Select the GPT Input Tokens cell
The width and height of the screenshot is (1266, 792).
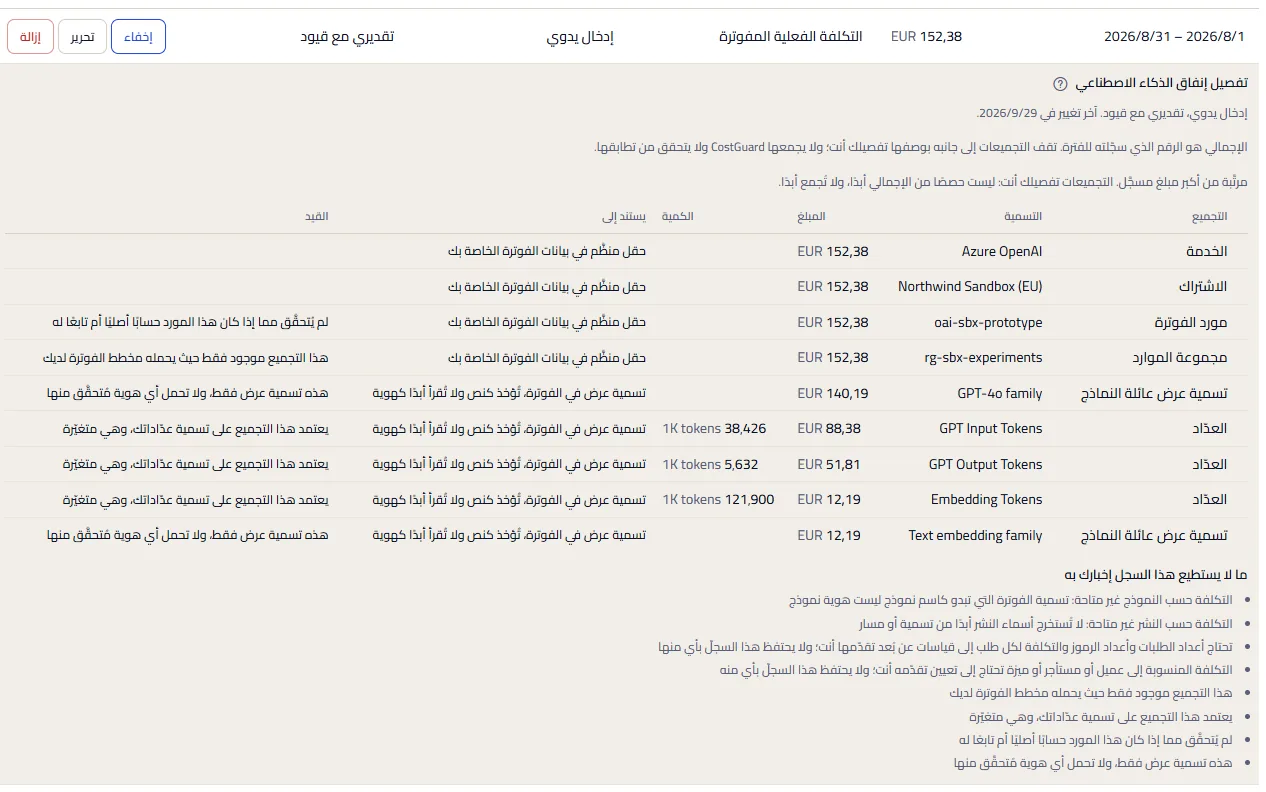(x=990, y=428)
